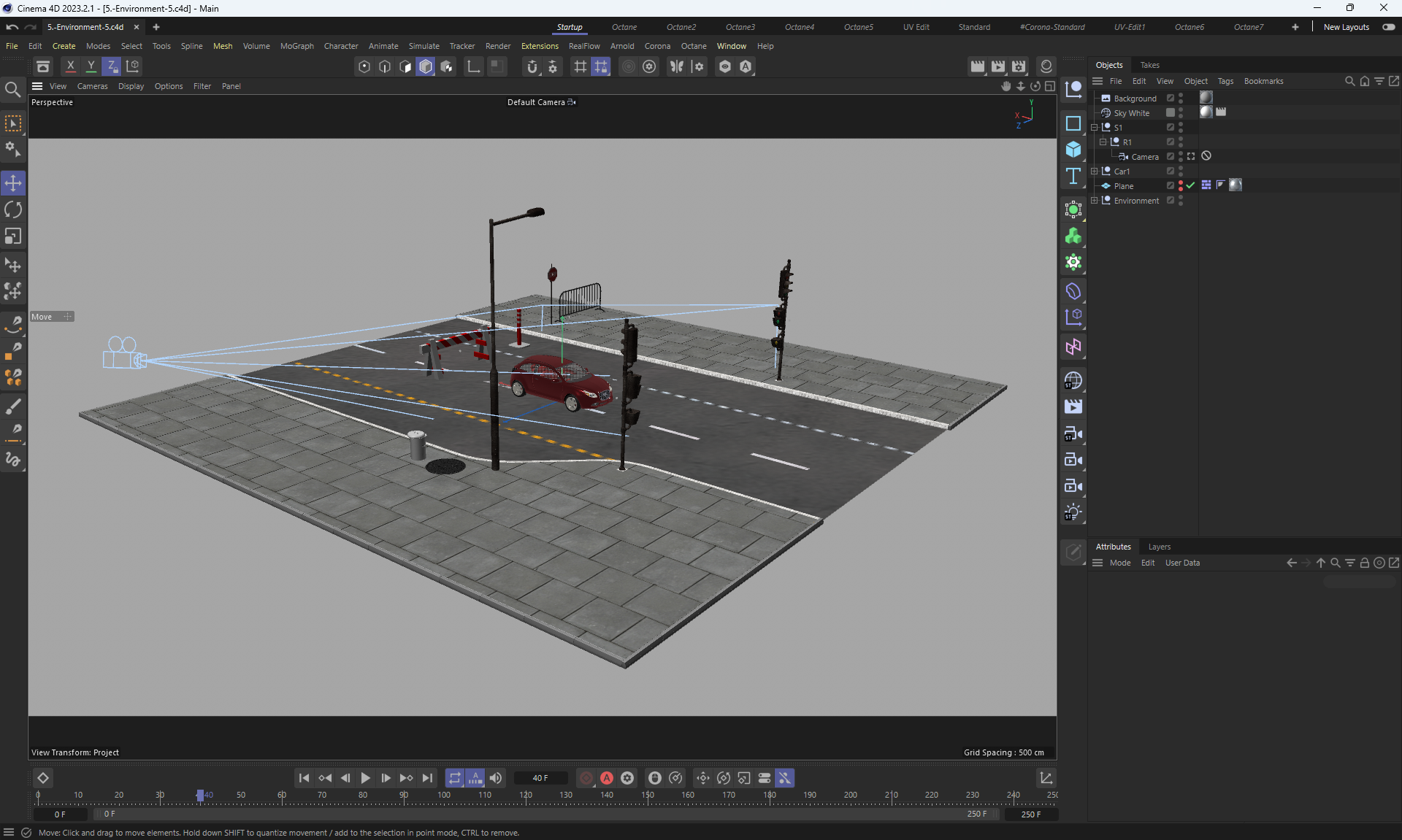Open the Attributes Mode menu
This screenshot has width=1402, height=840.
pyautogui.click(x=1119, y=563)
